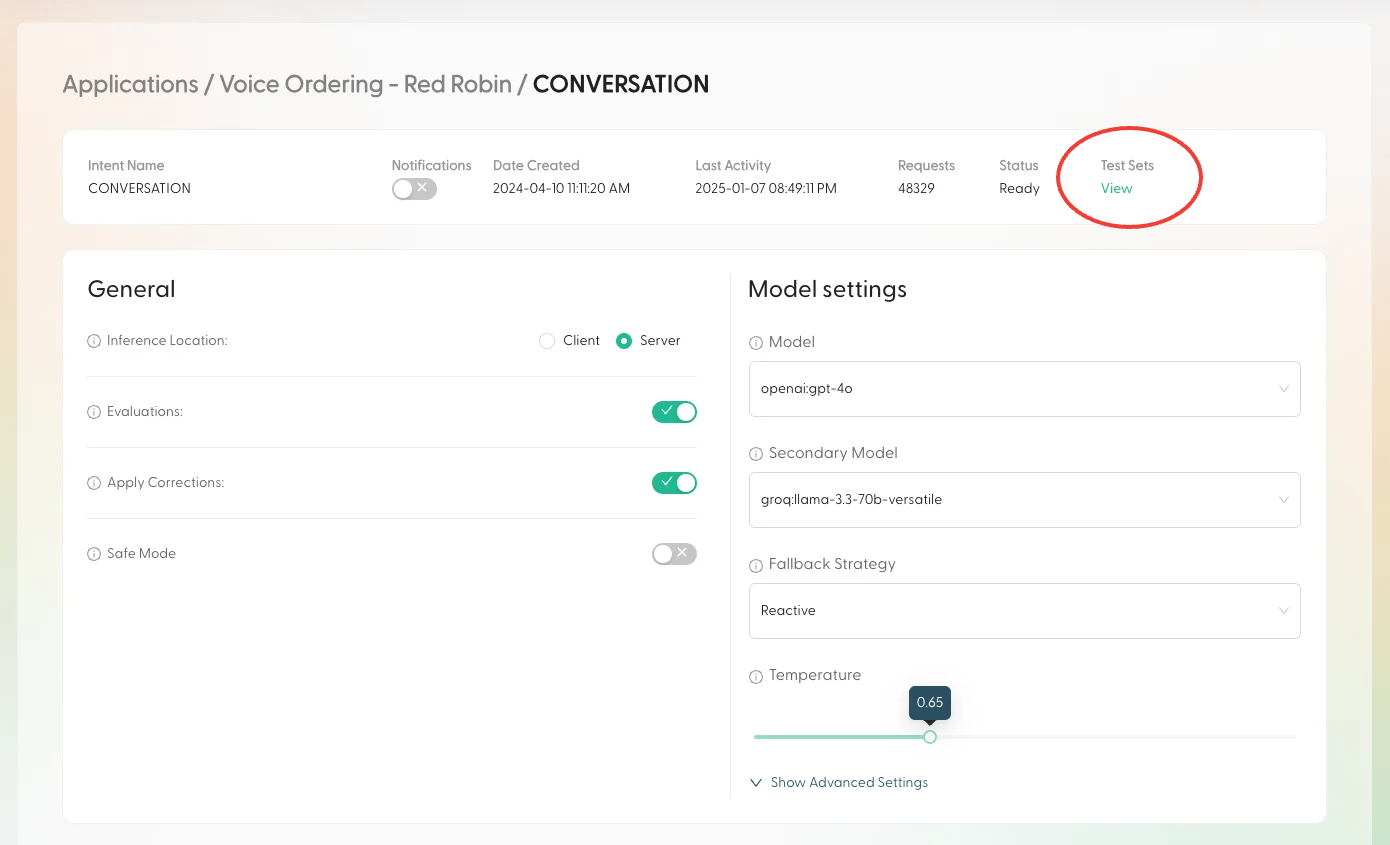
Task: Open the Model dropdown showing openai:gpt-4o
Action: 1024,389
